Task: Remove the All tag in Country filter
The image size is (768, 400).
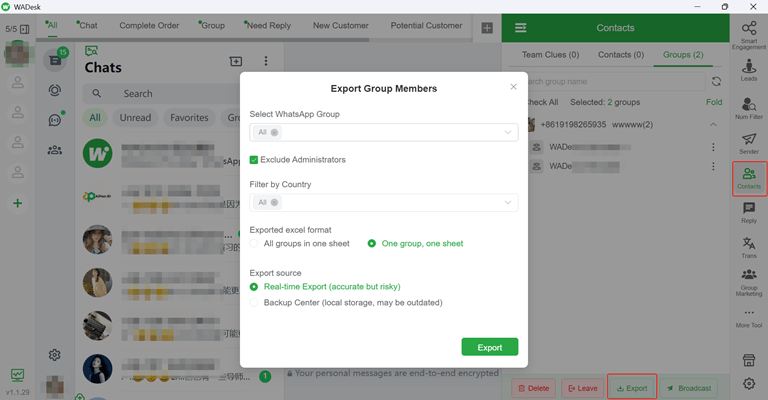Action: 274,202
